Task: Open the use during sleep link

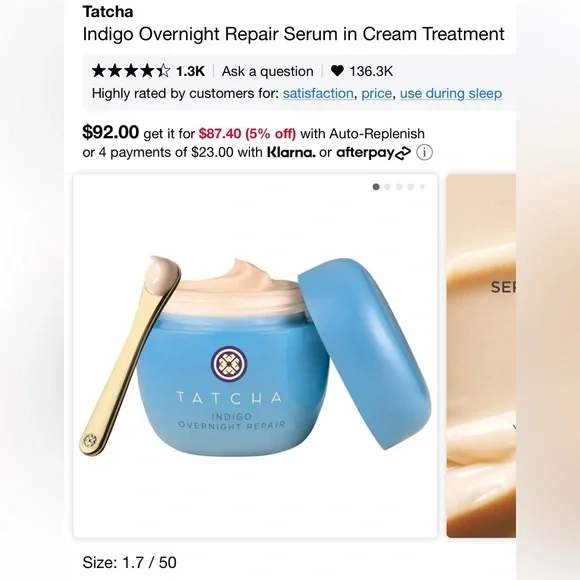Action: tap(451, 93)
